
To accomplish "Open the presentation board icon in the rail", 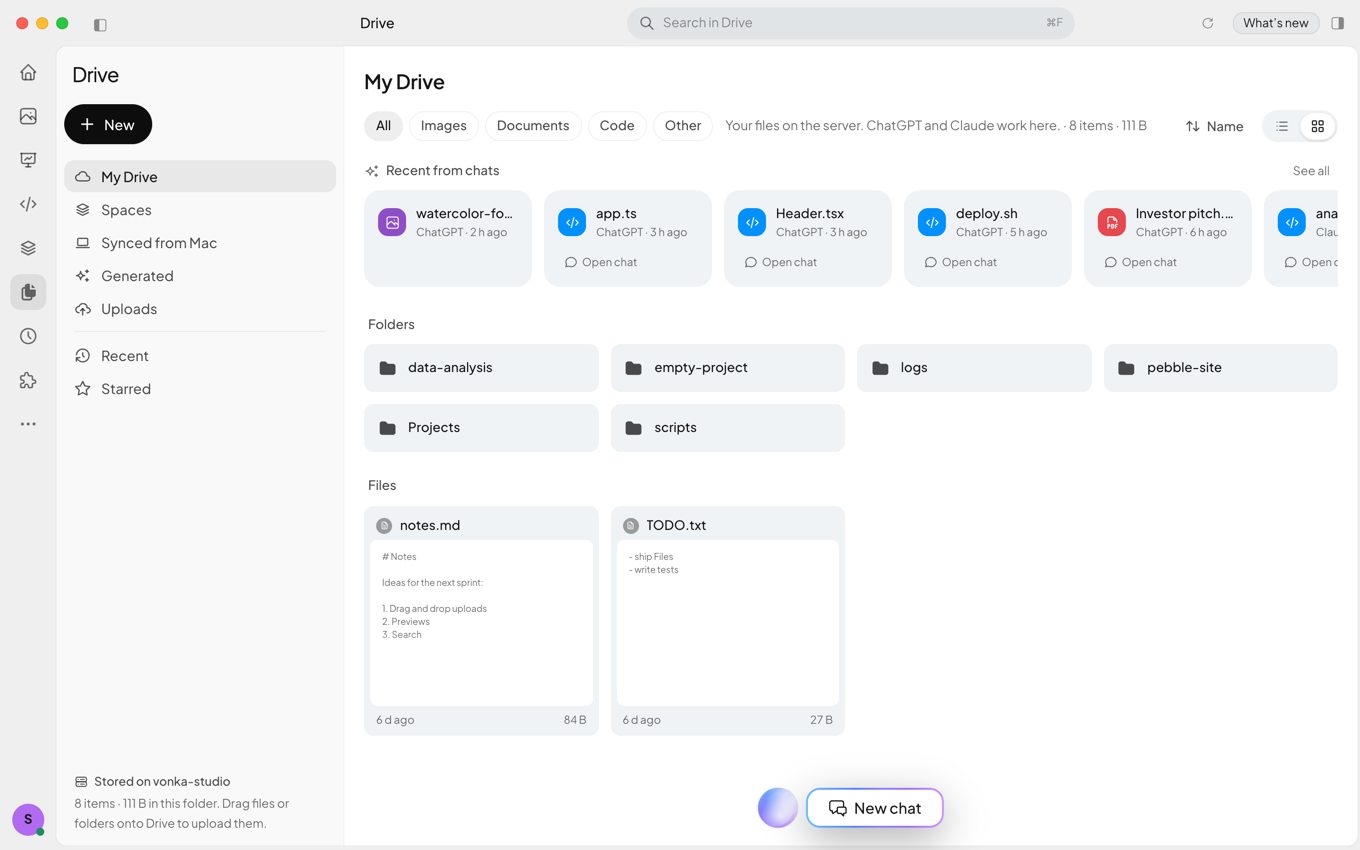I will pyautogui.click(x=28, y=160).
